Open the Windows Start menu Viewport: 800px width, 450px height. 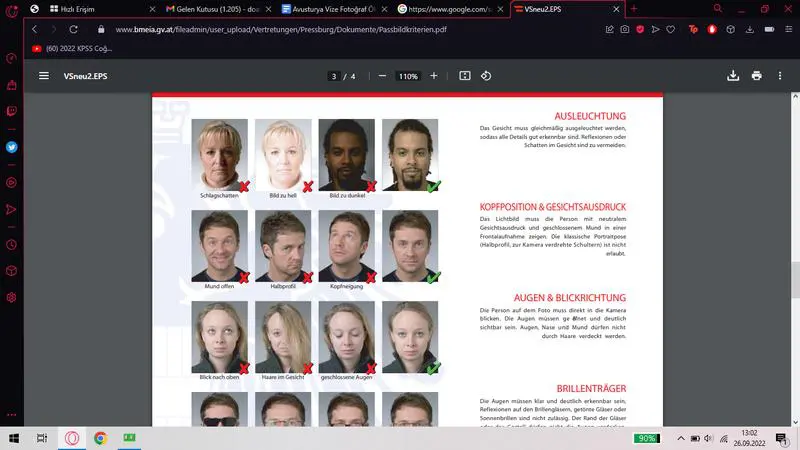pos(14,438)
